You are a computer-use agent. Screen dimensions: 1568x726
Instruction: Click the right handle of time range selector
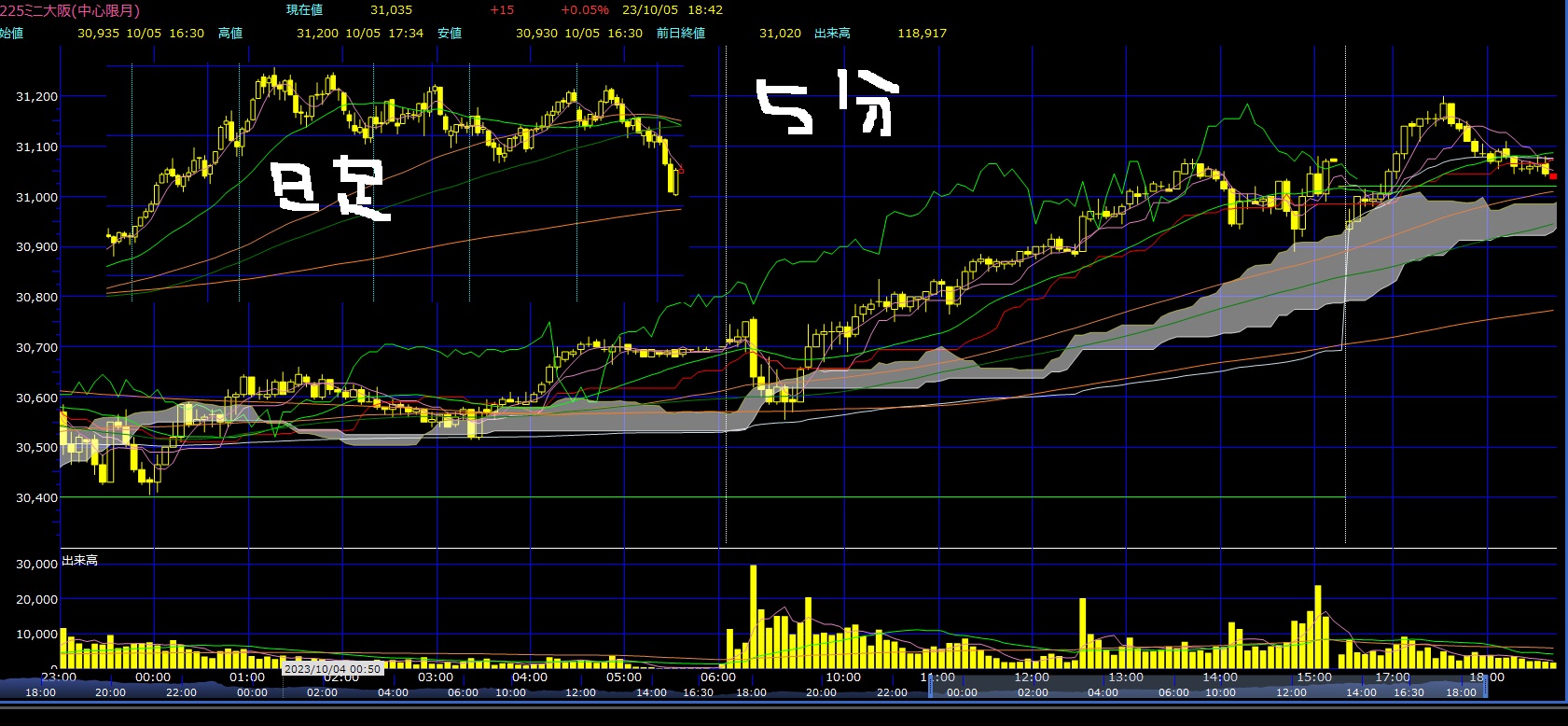1486,686
